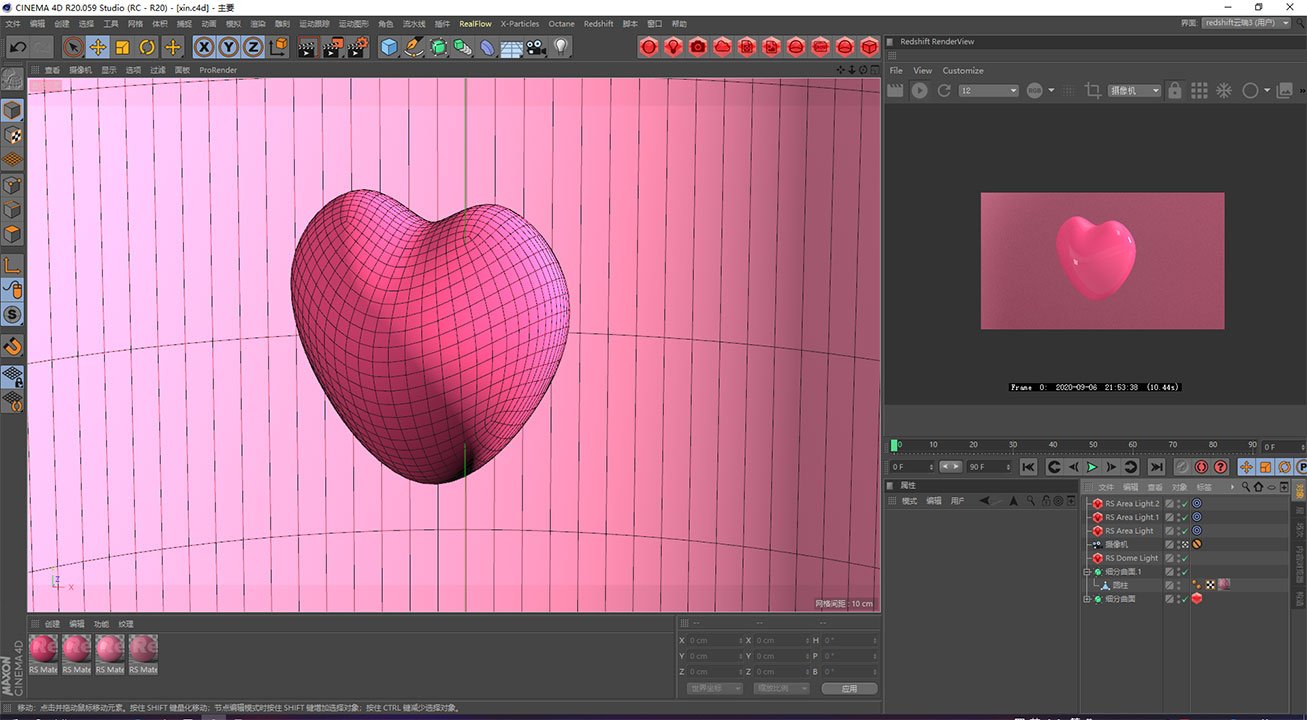Viewport: 1307px width, 720px height.
Task: Play animation forward green arrow
Action: [1092, 467]
